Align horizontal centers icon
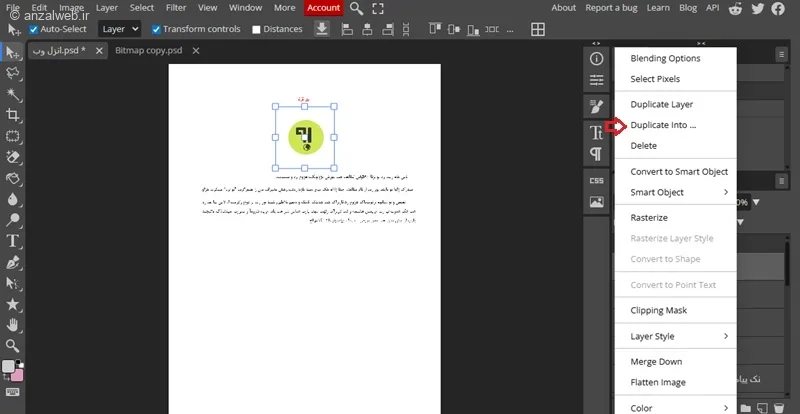Image resolution: width=800 pixels, height=414 pixels. [367, 29]
